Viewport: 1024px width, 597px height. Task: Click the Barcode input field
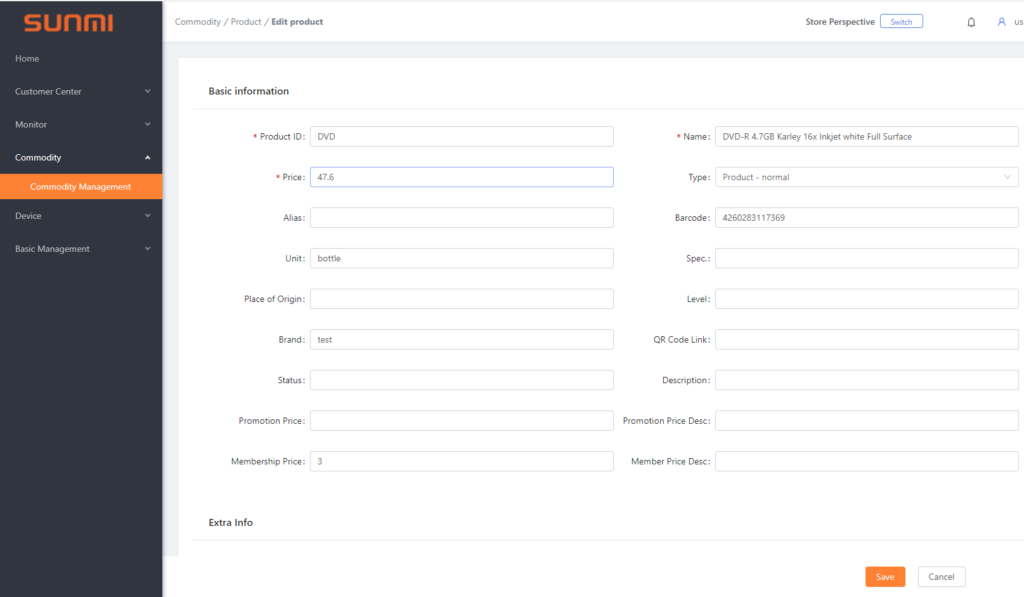867,218
